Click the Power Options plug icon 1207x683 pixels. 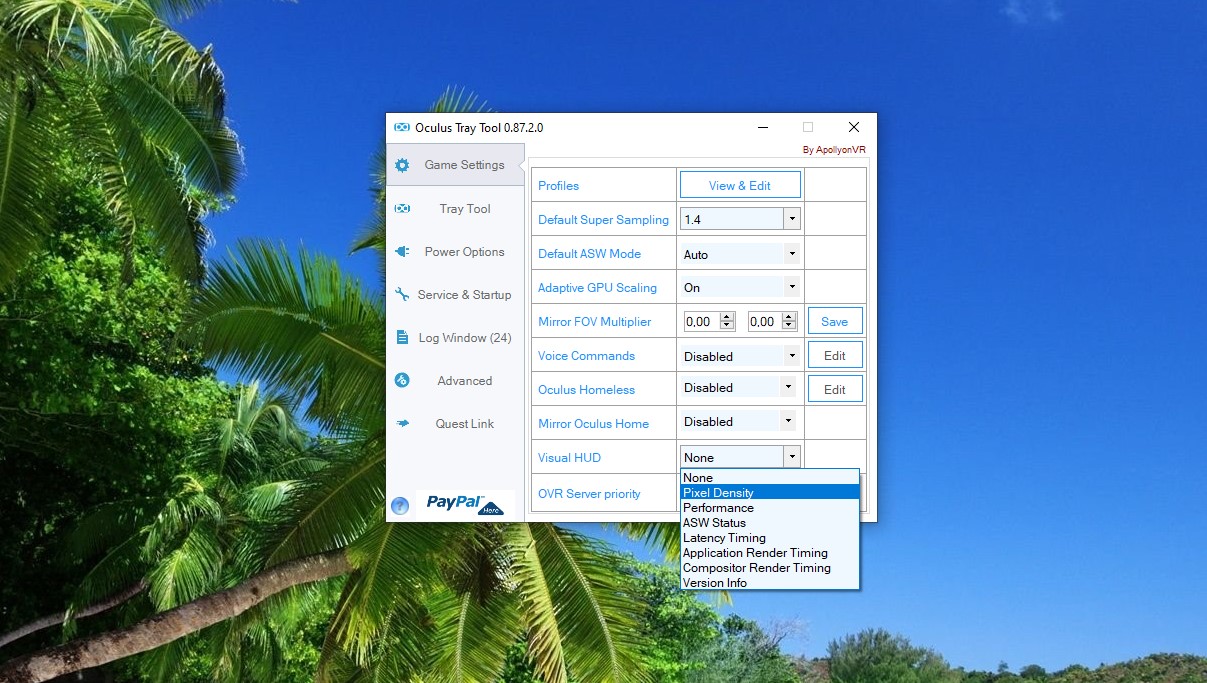point(402,252)
